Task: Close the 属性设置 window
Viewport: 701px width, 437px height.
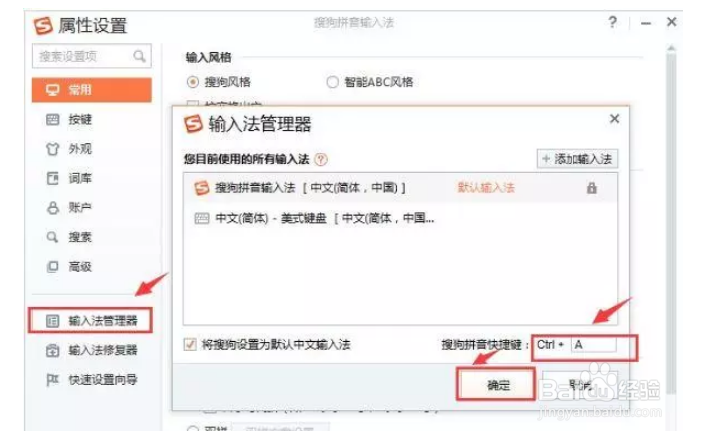Action: tap(671, 21)
